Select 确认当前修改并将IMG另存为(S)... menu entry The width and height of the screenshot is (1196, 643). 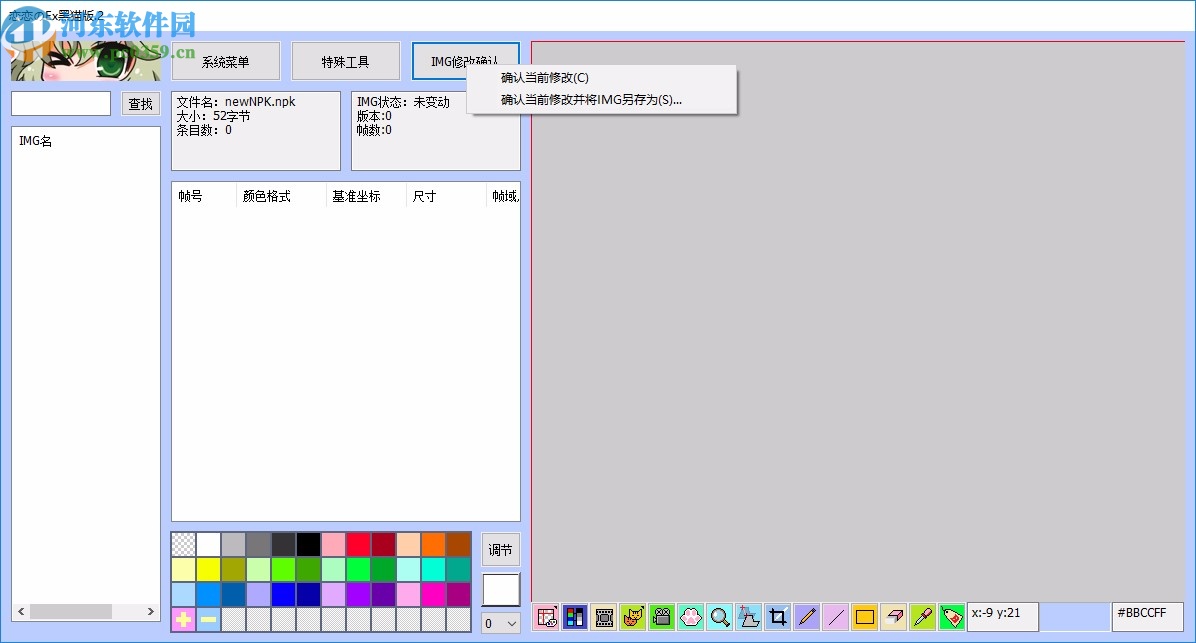(591, 100)
